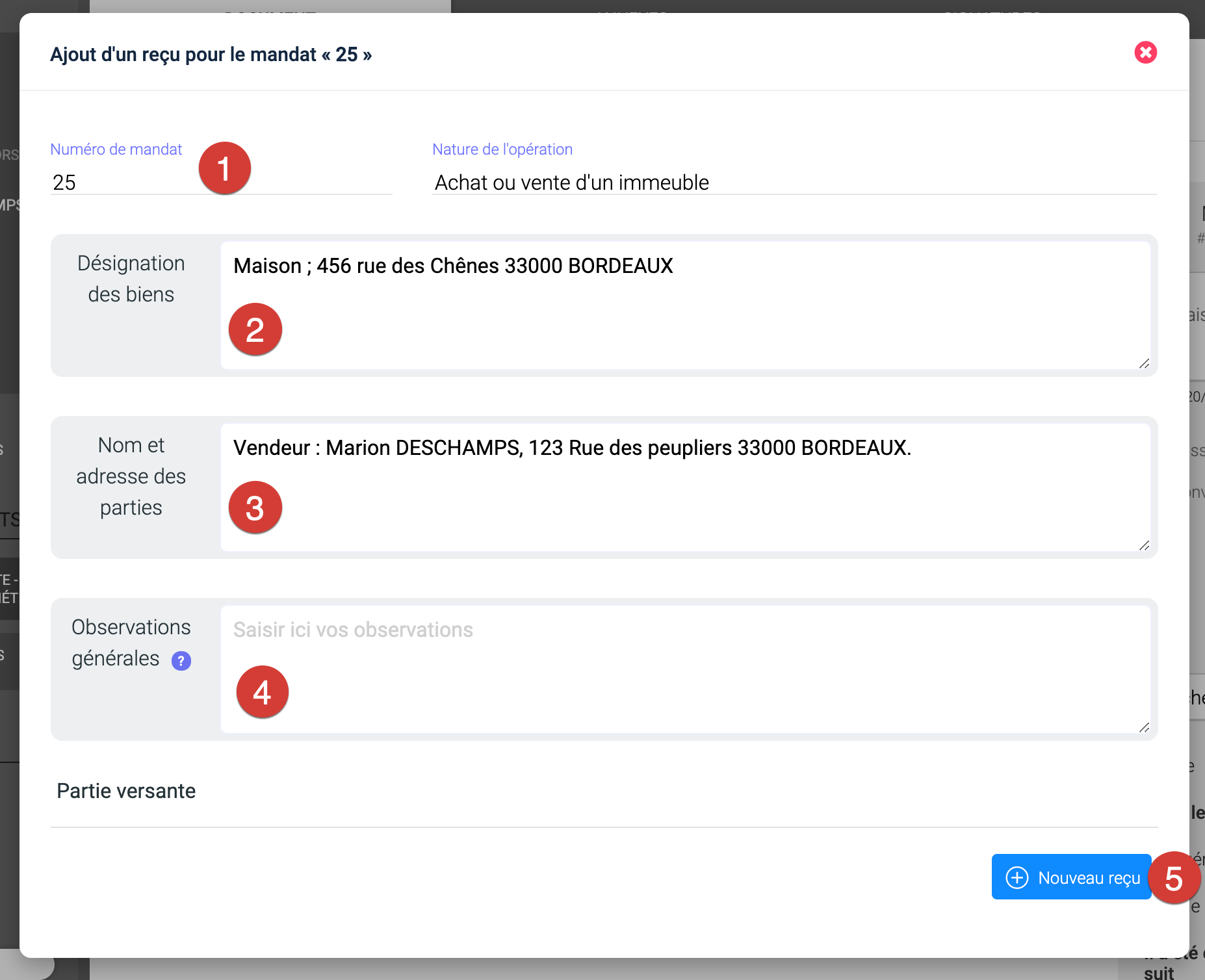Click the help icon beside Observations générales
Viewport: 1205px width, 980px height.
tap(181, 661)
